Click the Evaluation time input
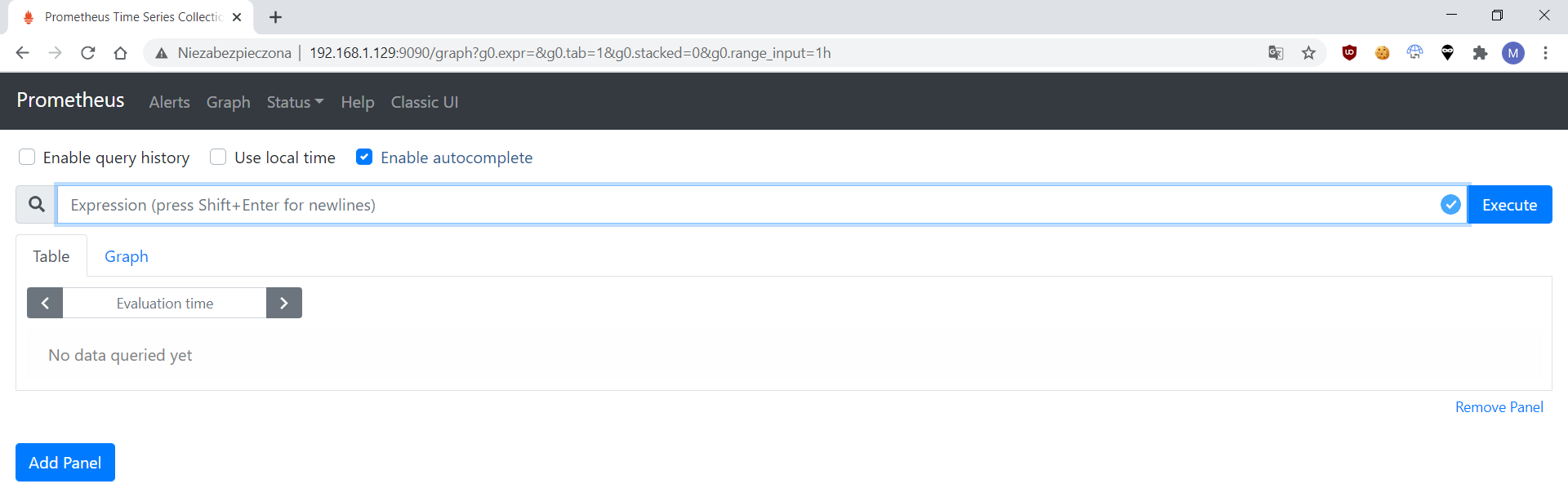The height and width of the screenshot is (497, 1568). pyautogui.click(x=165, y=303)
